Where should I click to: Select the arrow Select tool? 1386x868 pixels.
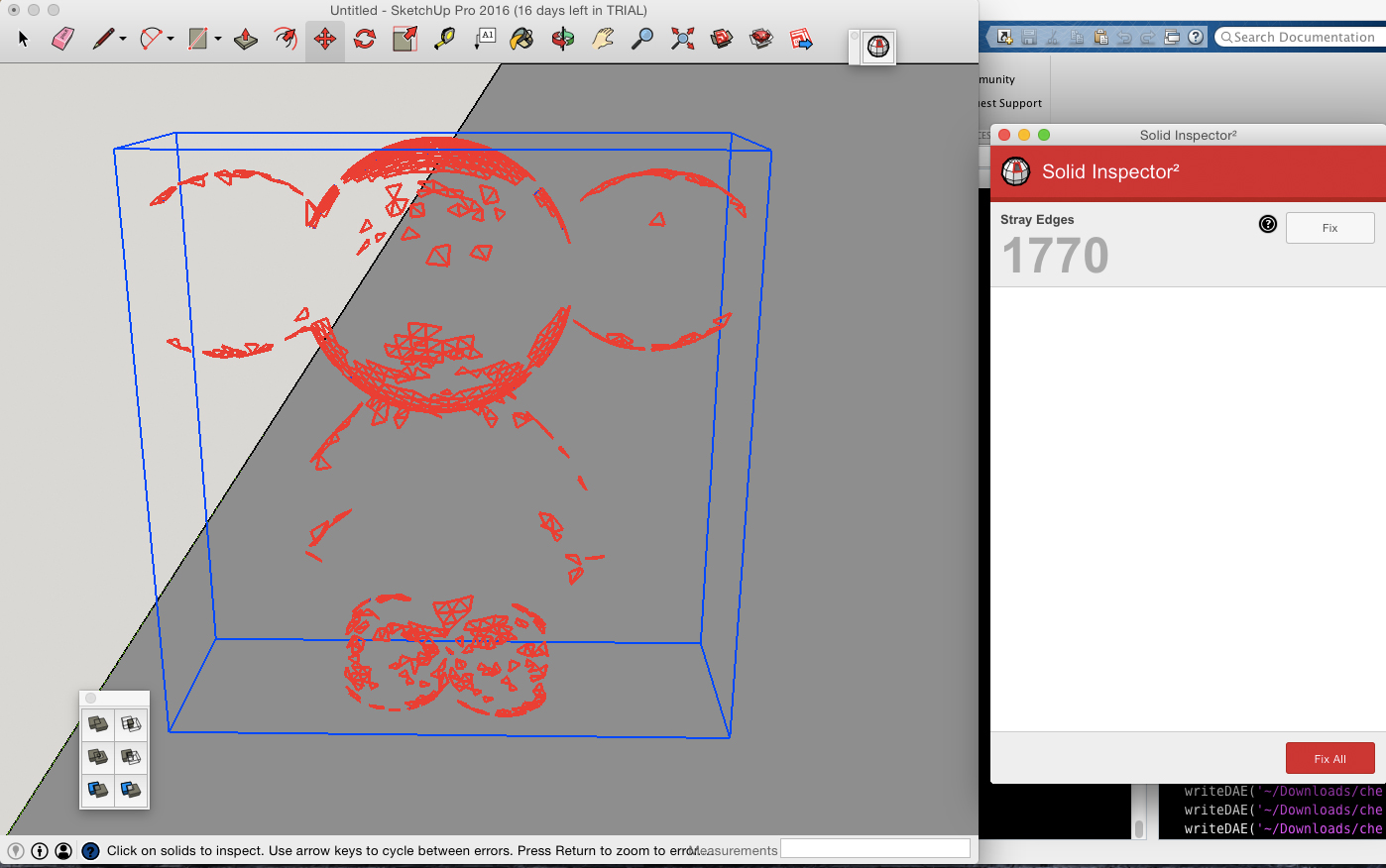coord(22,40)
